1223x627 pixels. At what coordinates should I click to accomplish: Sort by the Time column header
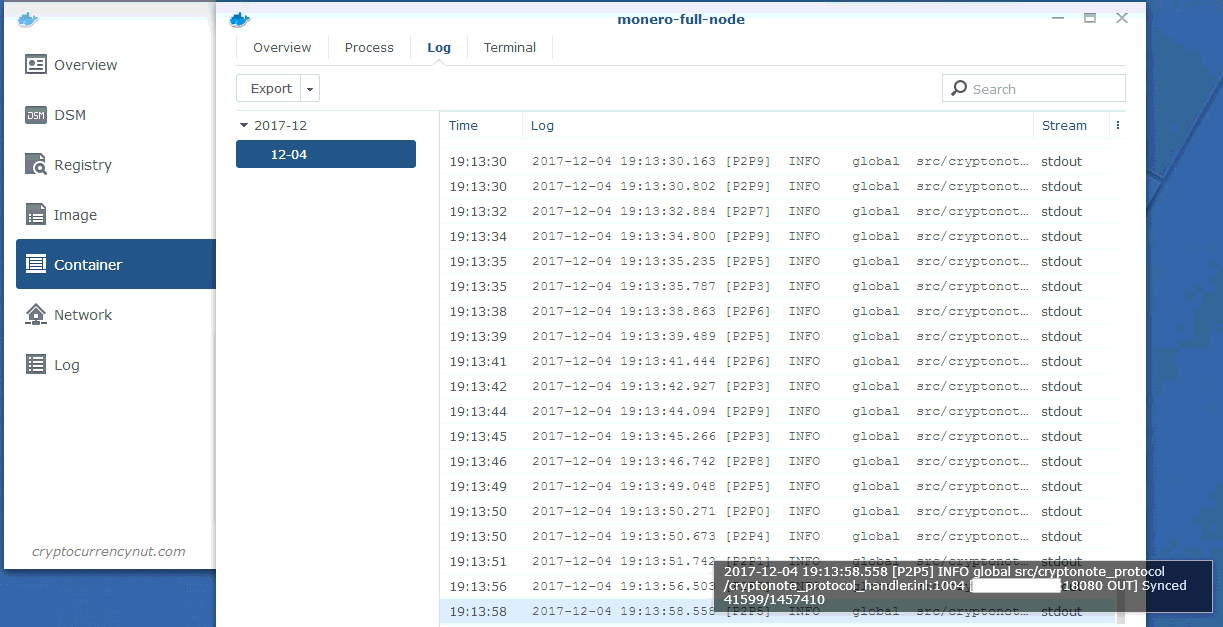[x=481, y=126]
